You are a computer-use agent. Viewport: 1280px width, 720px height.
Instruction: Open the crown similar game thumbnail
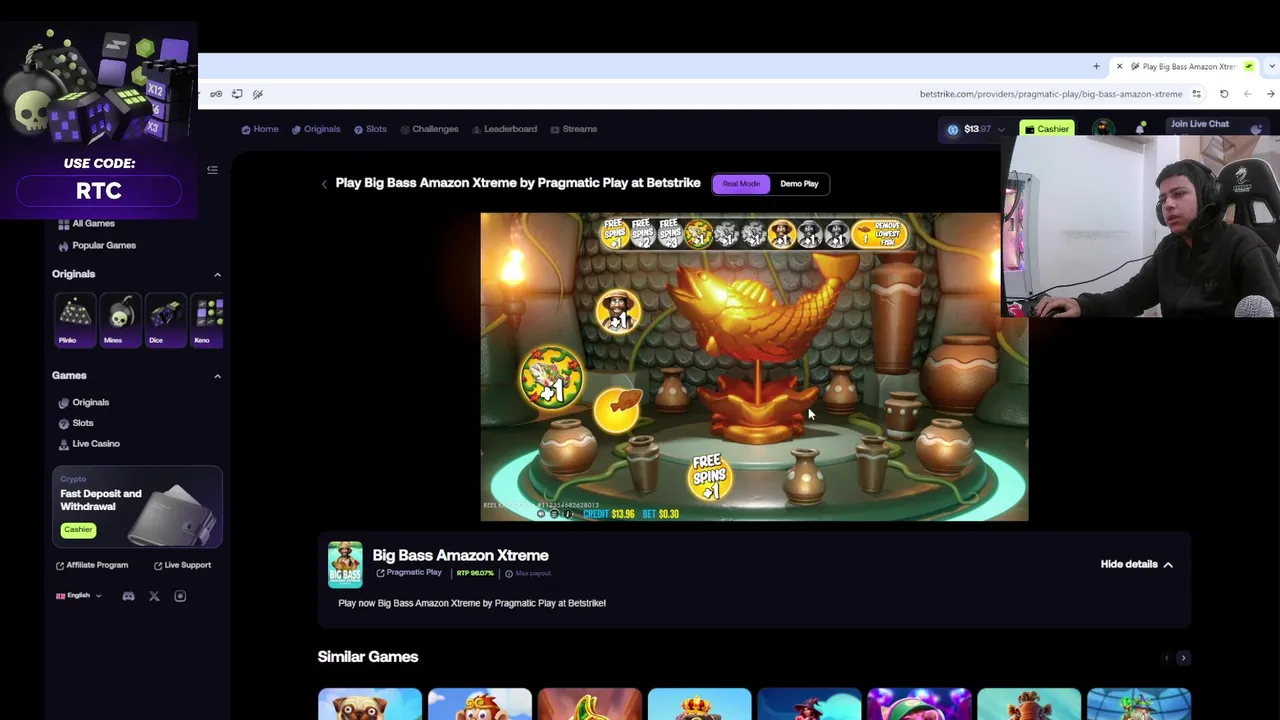(x=700, y=704)
